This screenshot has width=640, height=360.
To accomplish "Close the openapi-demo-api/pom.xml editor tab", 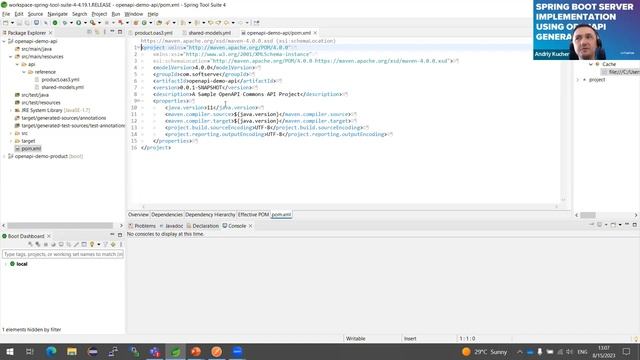I will click(x=315, y=33).
